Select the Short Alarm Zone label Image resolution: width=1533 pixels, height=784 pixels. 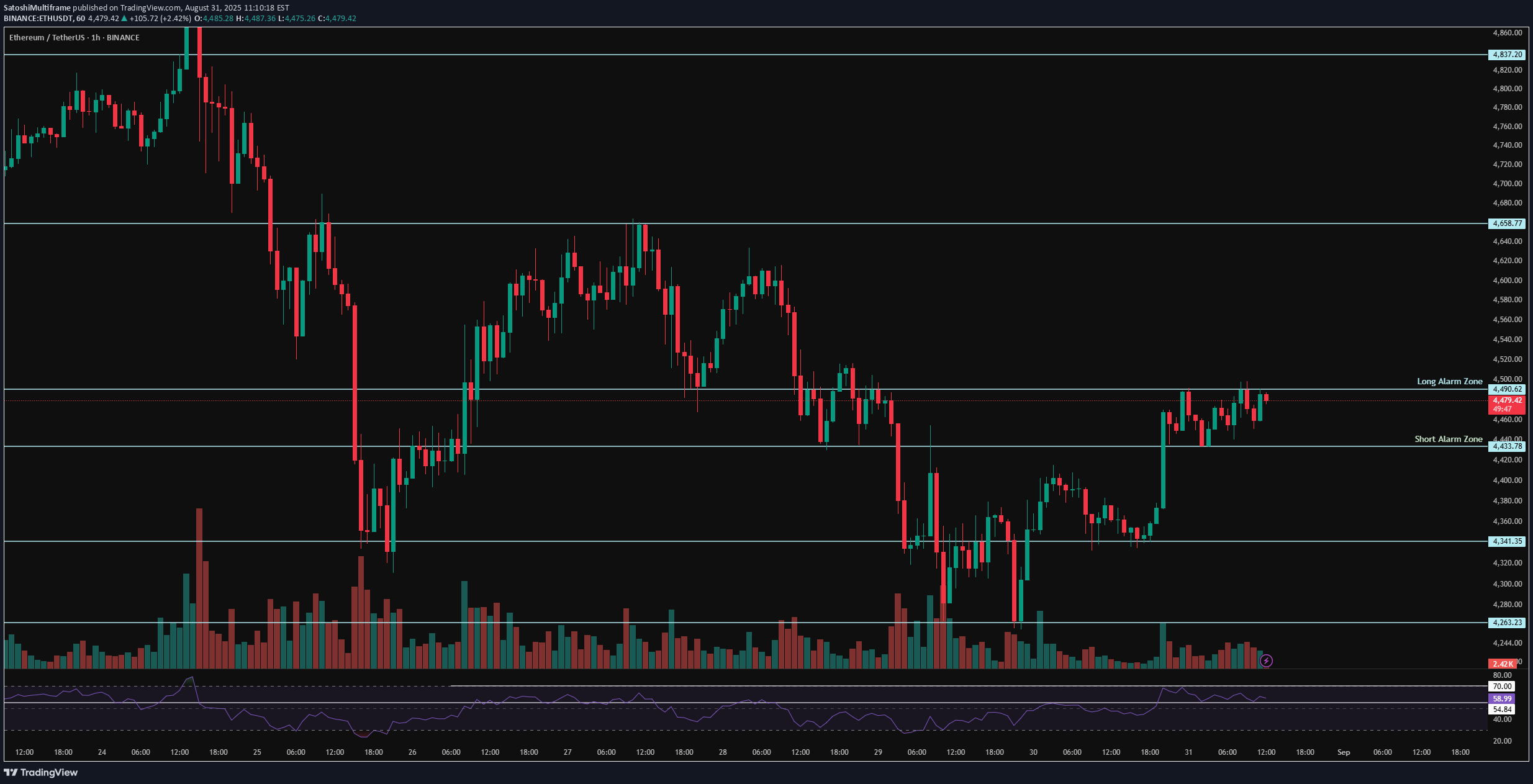coord(1449,439)
